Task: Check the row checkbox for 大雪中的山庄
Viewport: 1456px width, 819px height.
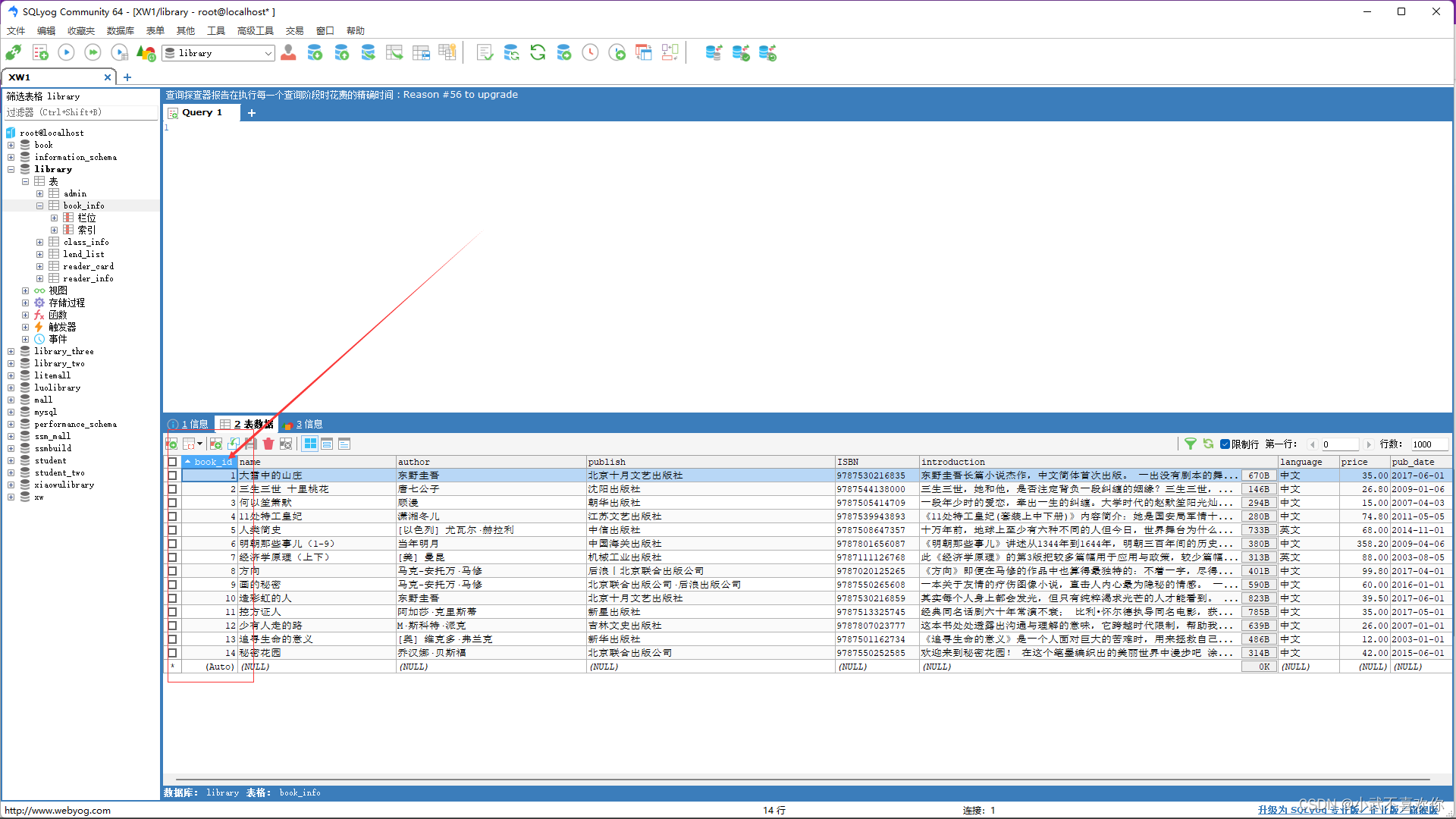Action: point(172,475)
